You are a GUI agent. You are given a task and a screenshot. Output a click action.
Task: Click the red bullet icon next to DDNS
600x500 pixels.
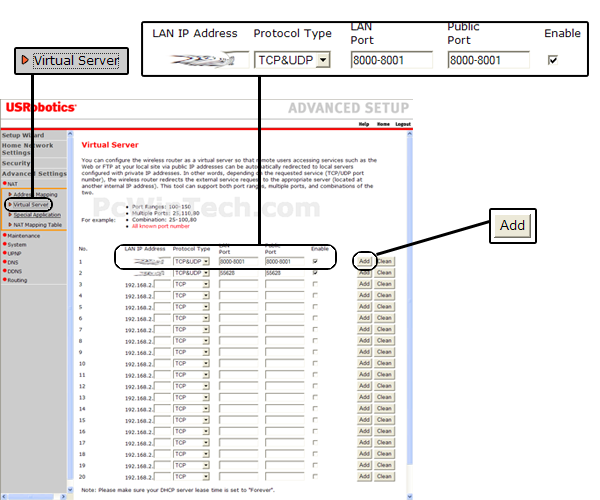pos(4,271)
